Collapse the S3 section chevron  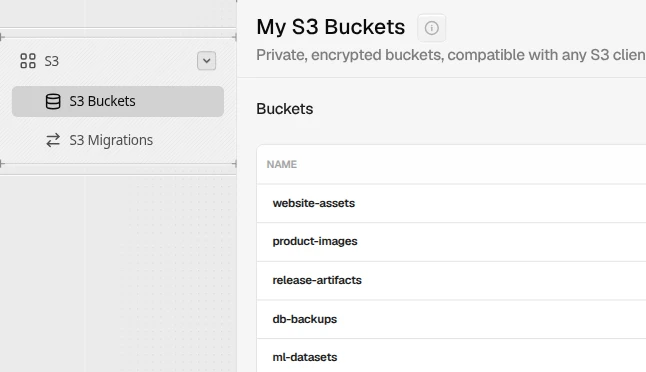(x=206, y=61)
